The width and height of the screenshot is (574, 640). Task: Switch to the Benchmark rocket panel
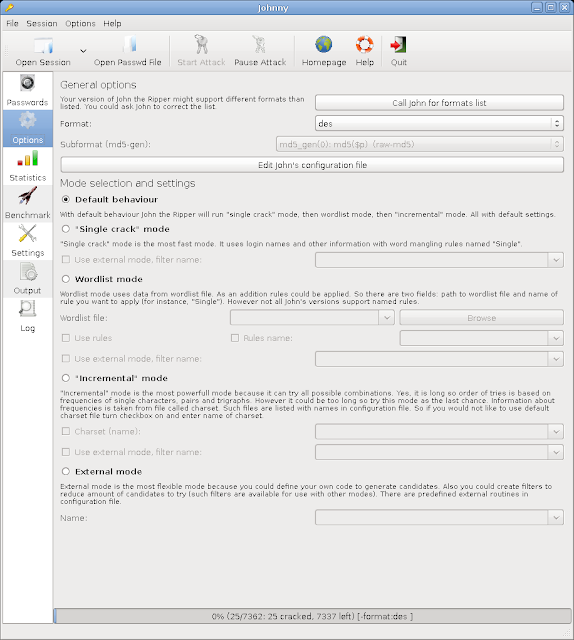click(27, 204)
